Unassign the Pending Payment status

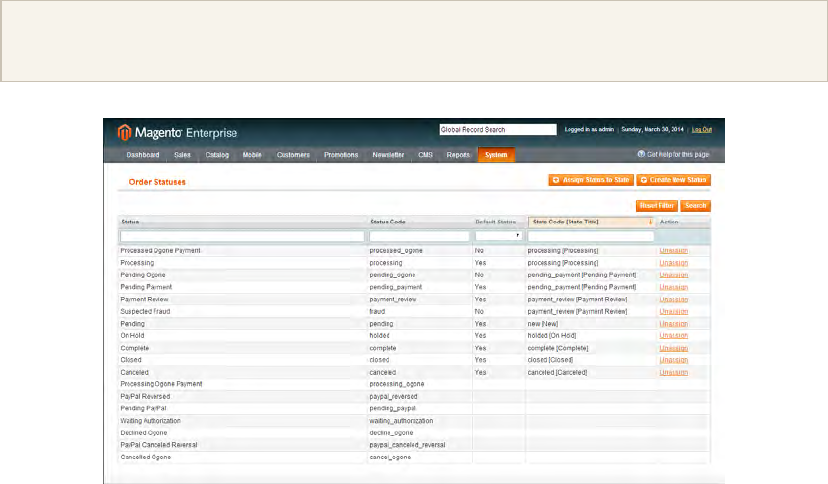674,287
